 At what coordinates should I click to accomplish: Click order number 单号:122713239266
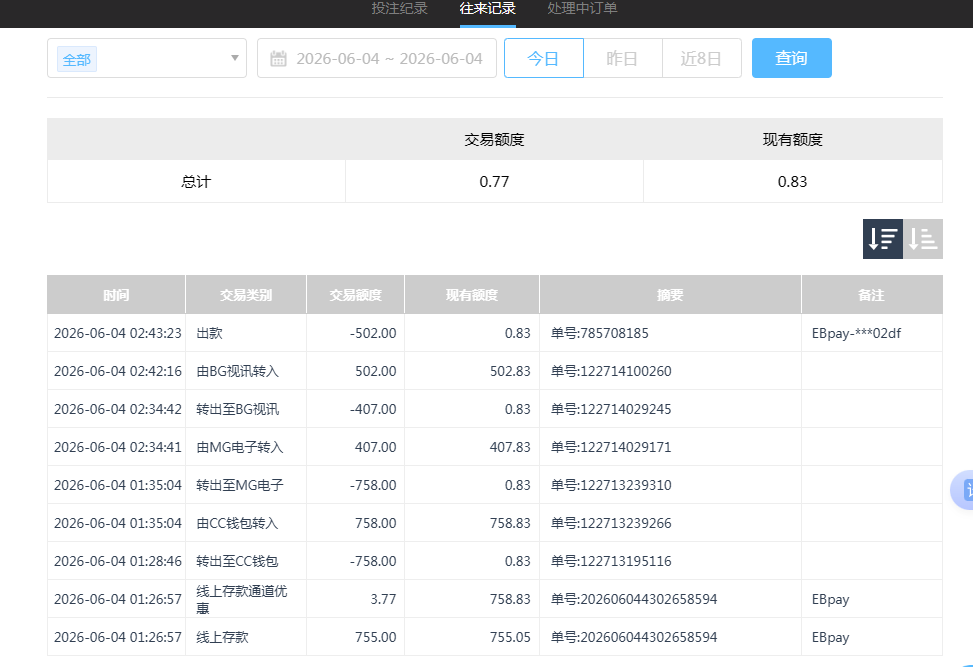(x=611, y=523)
